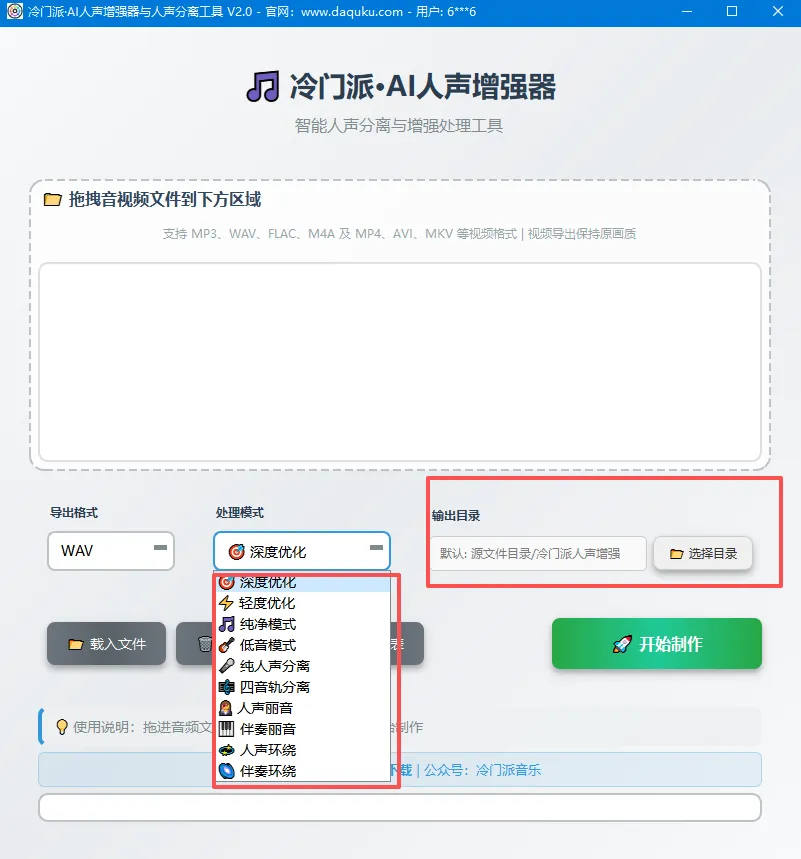Click the 载入文件 button

(106, 644)
